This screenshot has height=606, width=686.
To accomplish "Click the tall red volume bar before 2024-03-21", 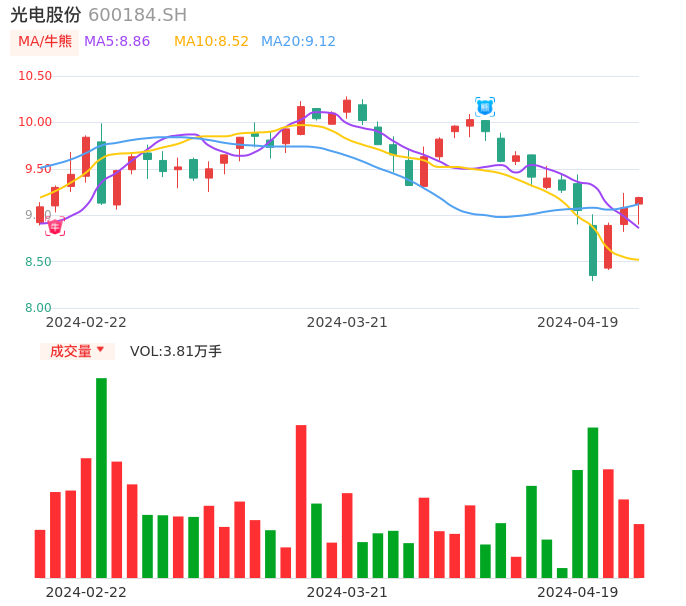I will coord(301,501).
